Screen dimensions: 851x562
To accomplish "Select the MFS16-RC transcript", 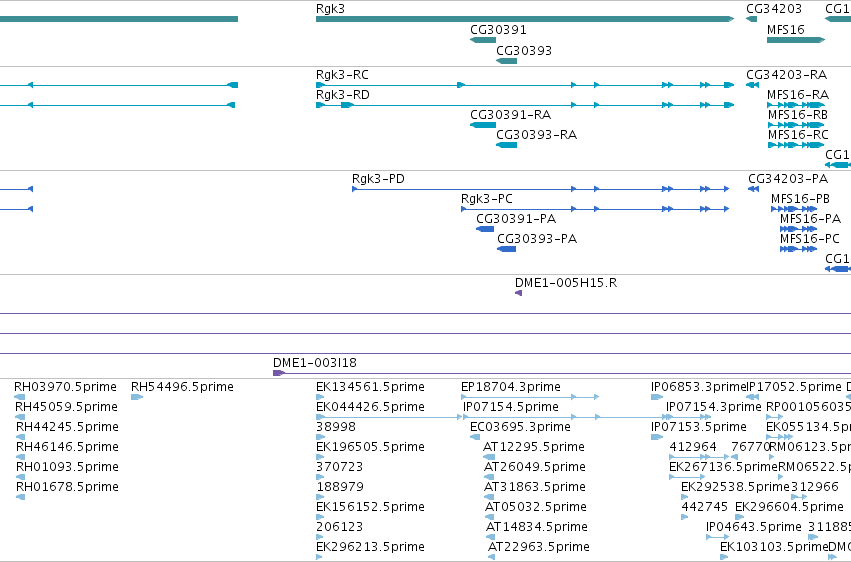I will click(796, 145).
